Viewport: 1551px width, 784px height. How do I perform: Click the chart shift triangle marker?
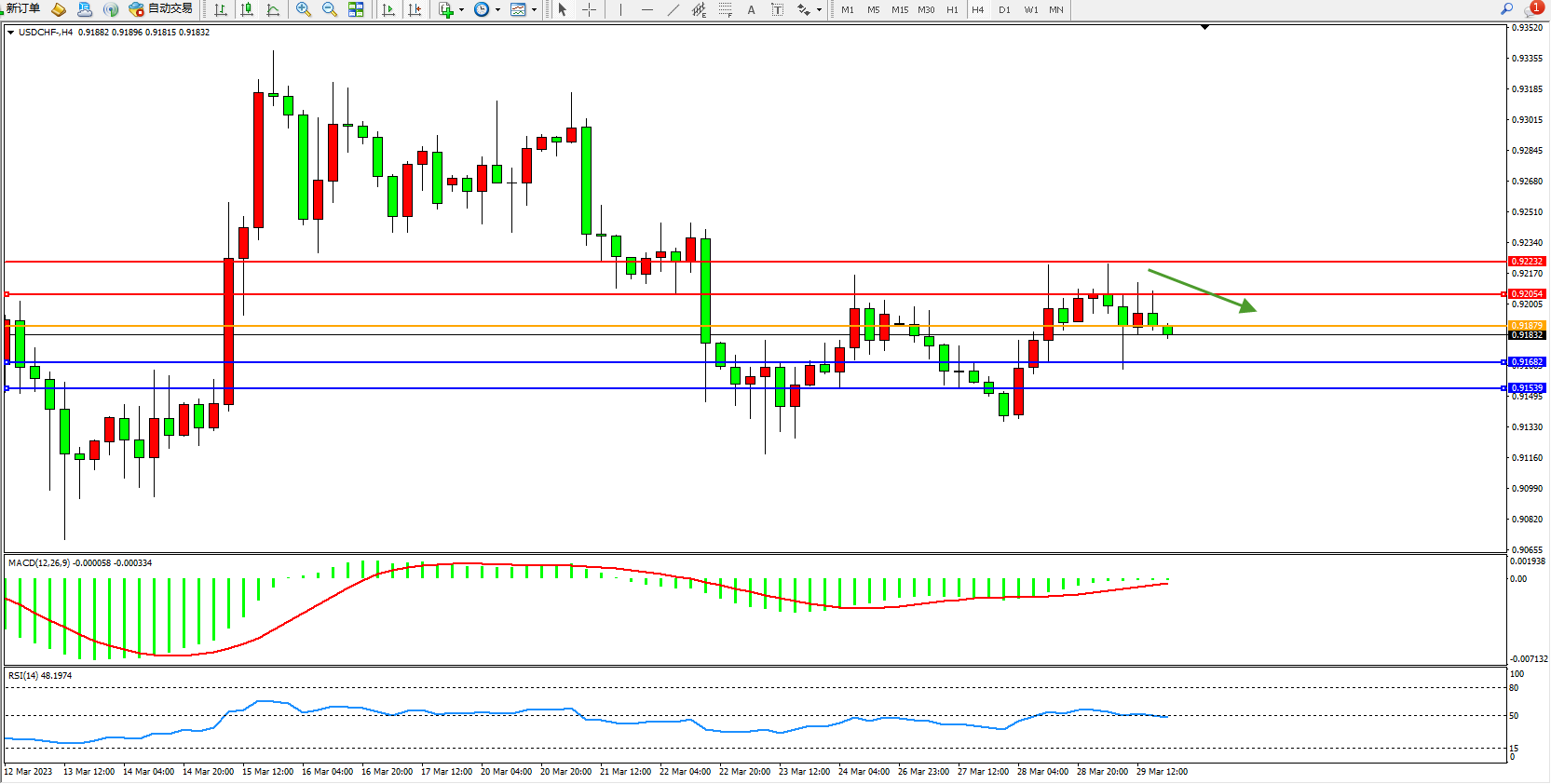tap(1204, 28)
